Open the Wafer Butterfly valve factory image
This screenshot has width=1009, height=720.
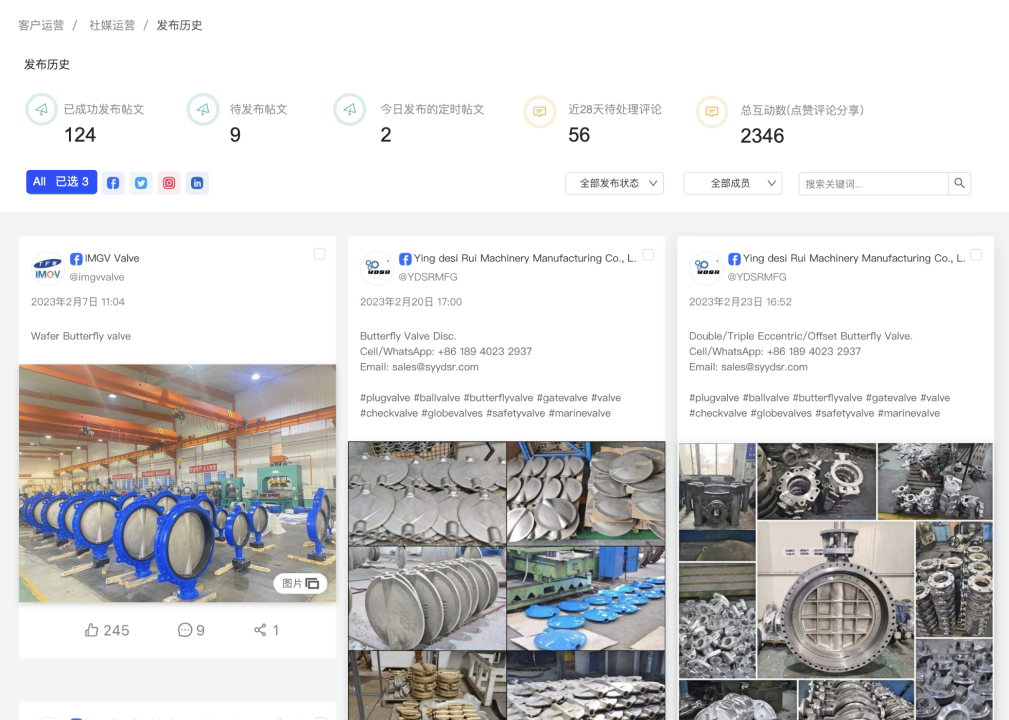click(x=177, y=483)
